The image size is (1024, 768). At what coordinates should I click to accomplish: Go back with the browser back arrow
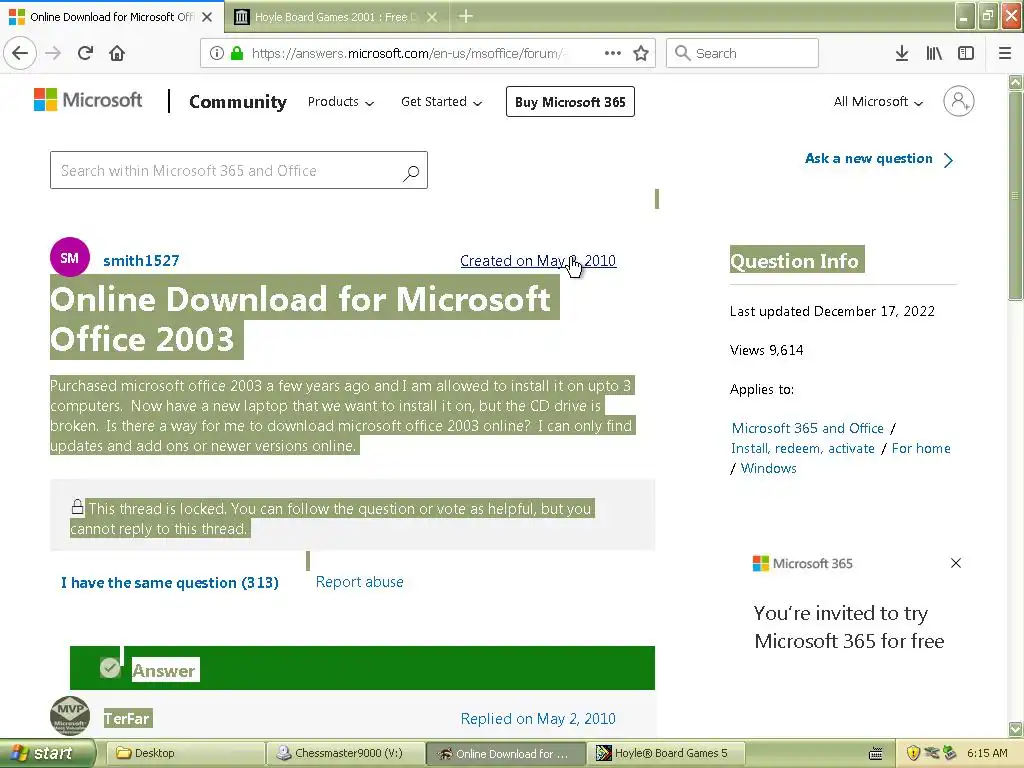click(x=20, y=53)
